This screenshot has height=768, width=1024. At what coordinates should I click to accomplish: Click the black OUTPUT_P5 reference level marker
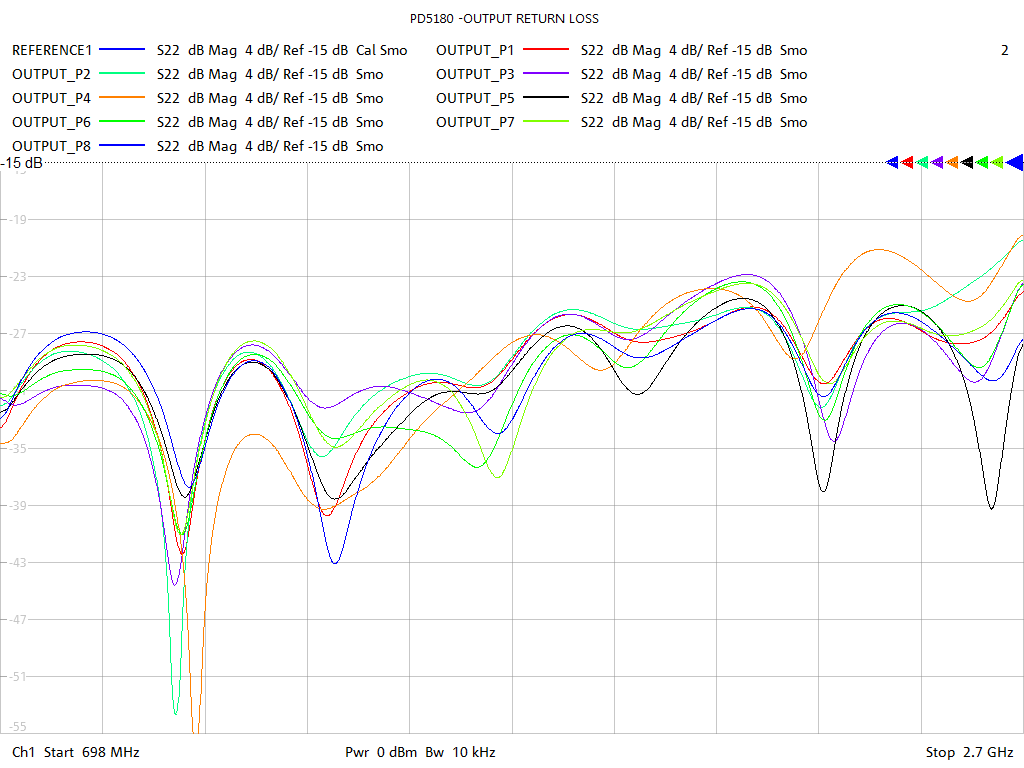pyautogui.click(x=967, y=163)
